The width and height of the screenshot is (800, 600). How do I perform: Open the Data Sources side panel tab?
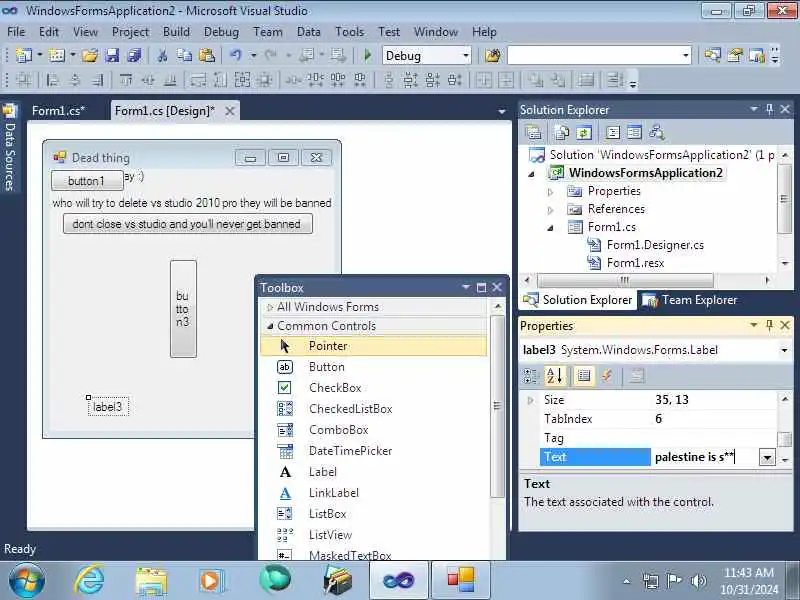tap(10, 148)
